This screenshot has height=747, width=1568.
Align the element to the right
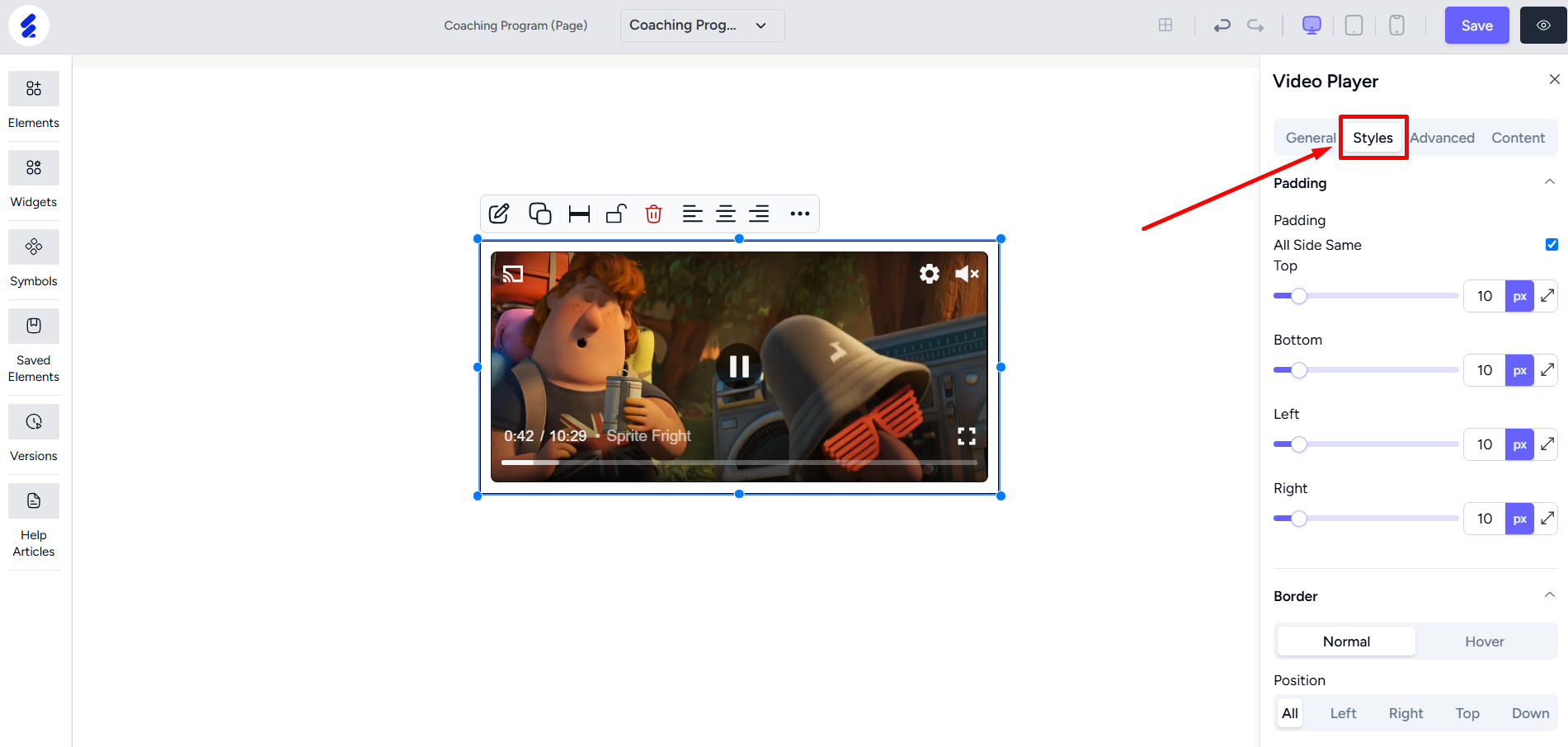point(759,214)
